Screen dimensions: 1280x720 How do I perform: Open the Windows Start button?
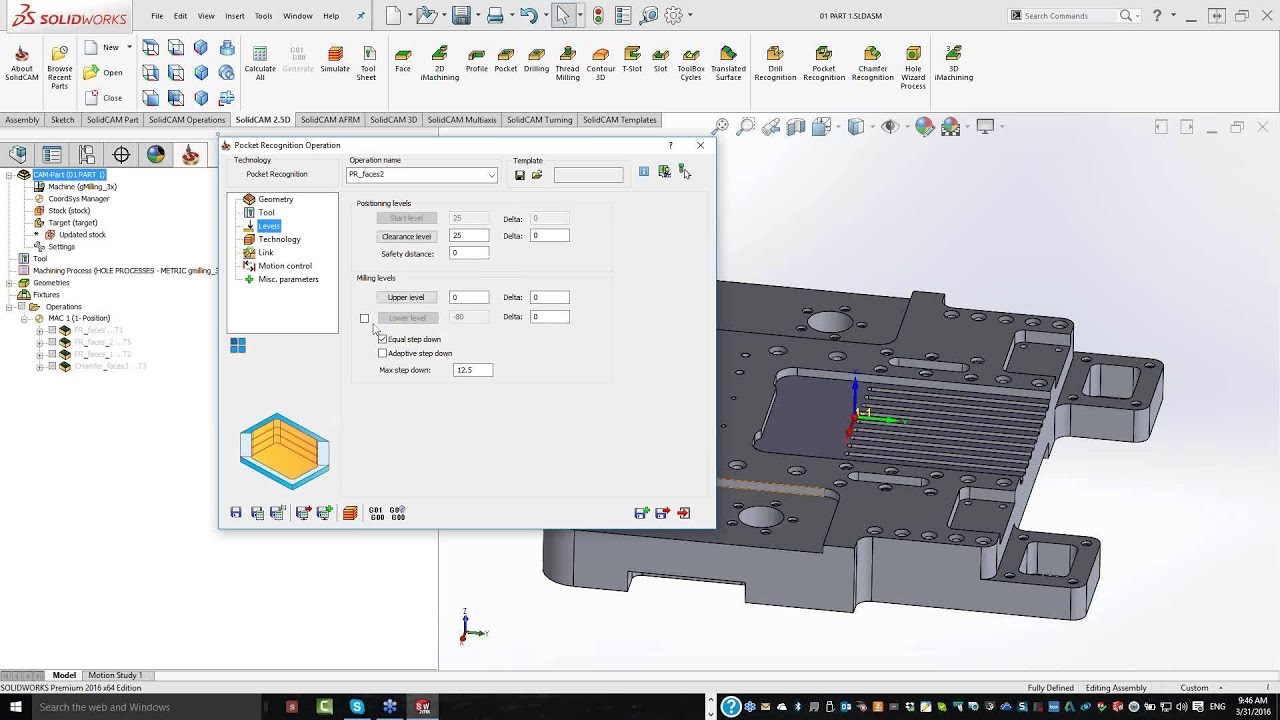pyautogui.click(x=16, y=707)
